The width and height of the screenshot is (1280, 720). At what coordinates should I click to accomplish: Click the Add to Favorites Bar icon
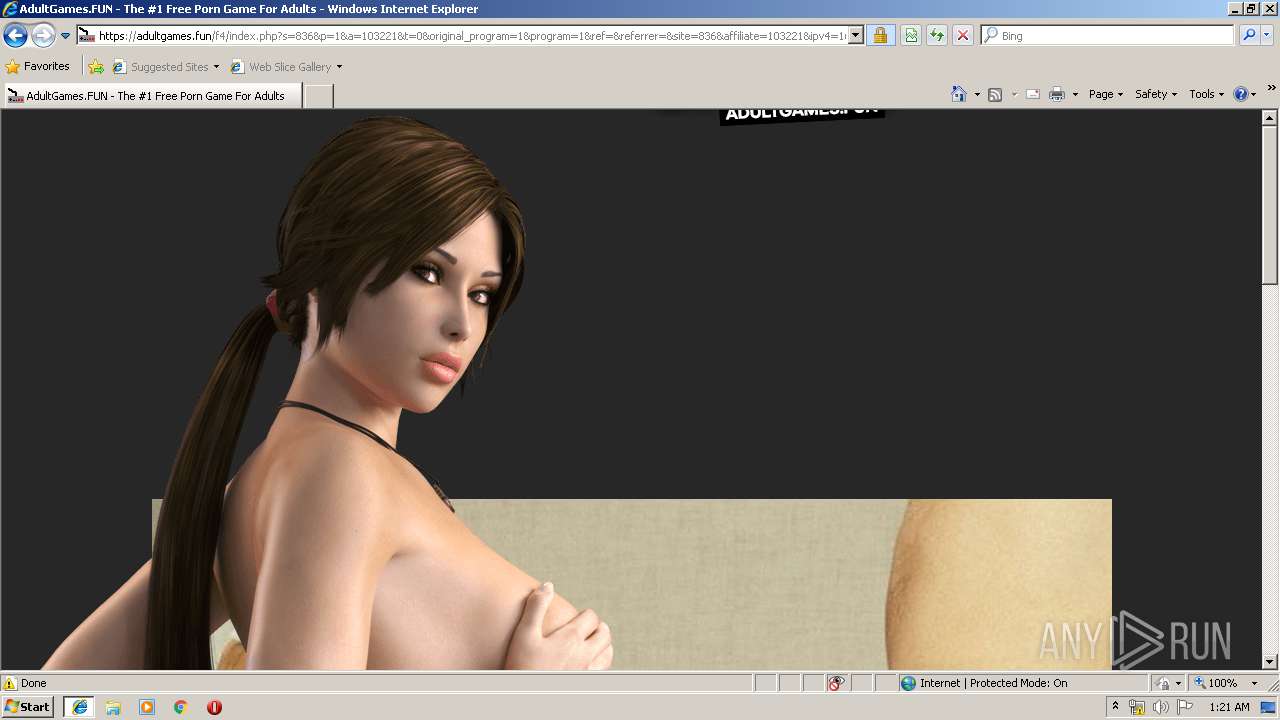96,67
